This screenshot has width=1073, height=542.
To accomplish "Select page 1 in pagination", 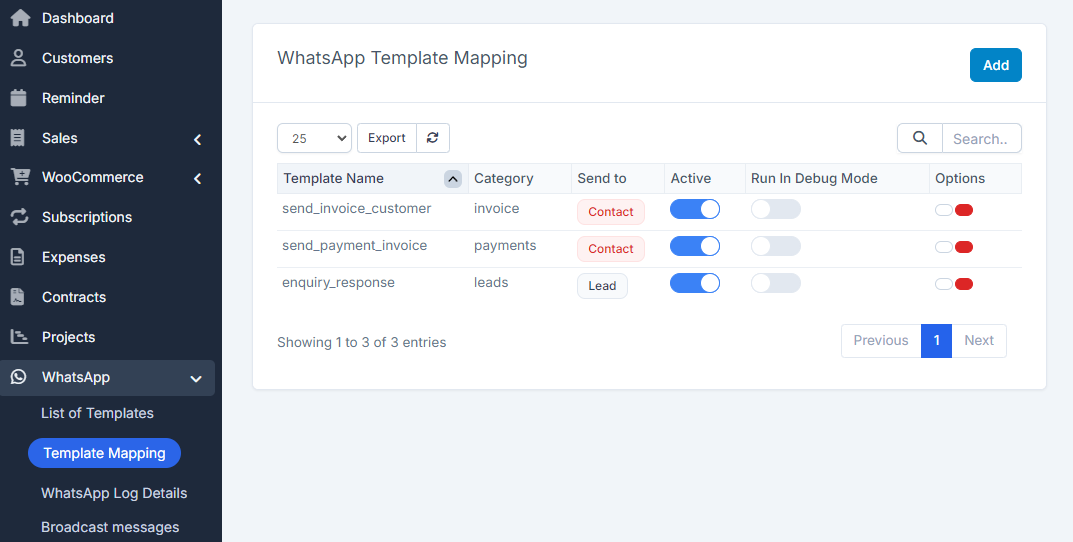I will (x=936, y=341).
